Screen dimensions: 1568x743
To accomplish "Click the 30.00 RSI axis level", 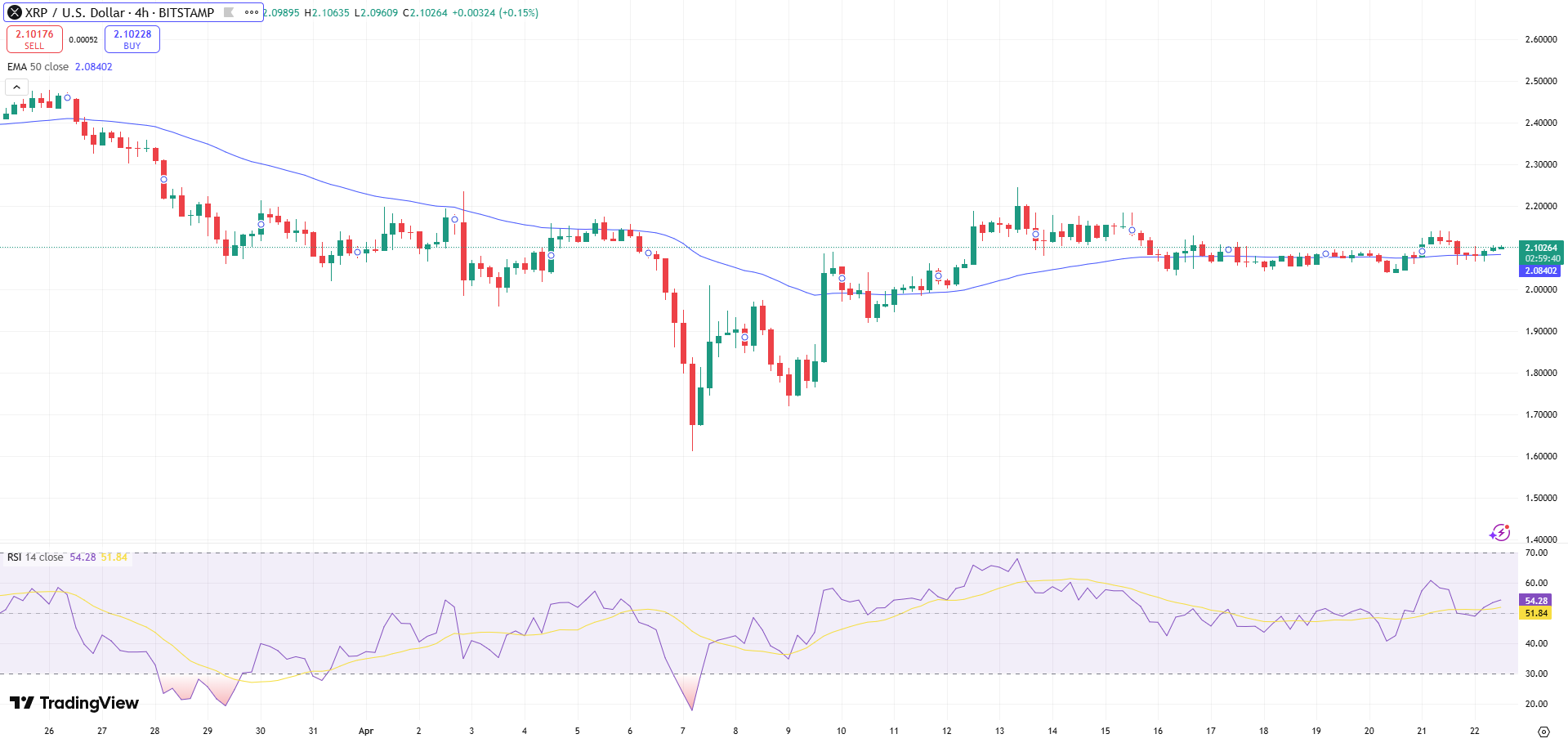I will tap(1537, 674).
